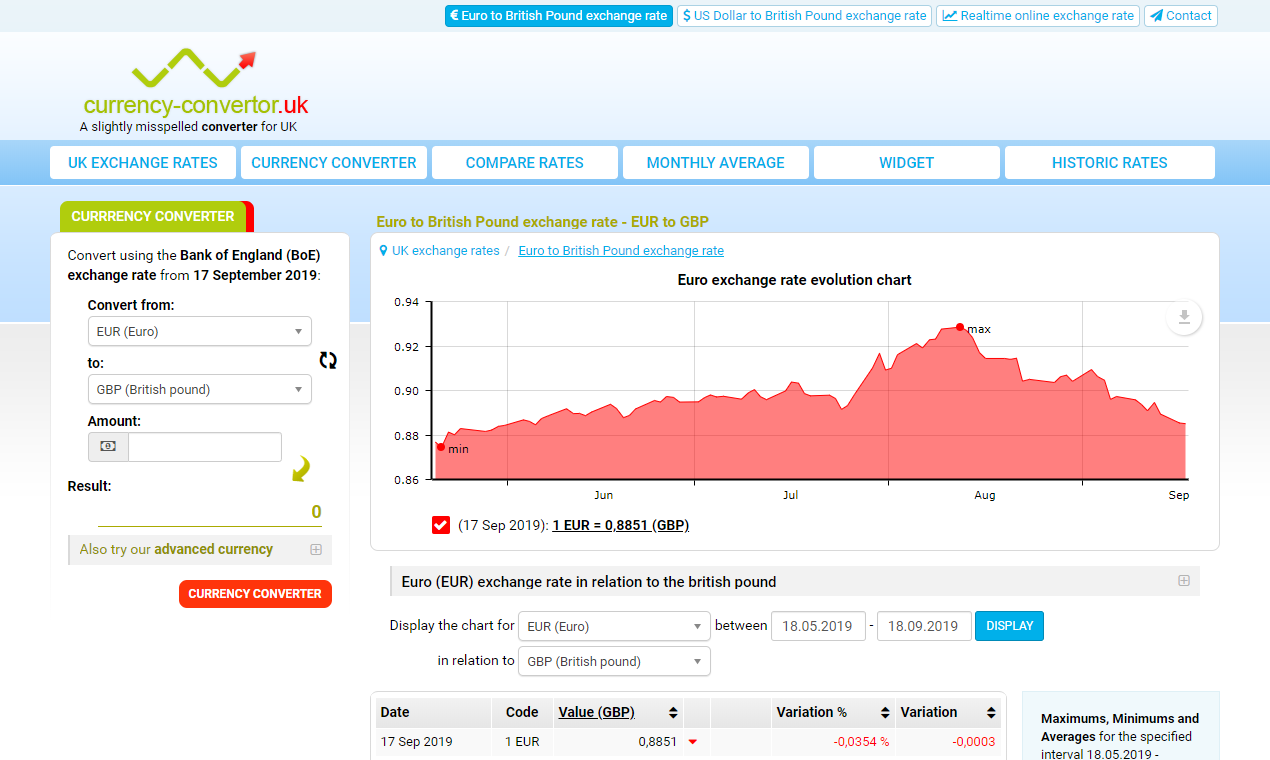Click the chart download icon
The image size is (1270, 760).
pos(1184,317)
